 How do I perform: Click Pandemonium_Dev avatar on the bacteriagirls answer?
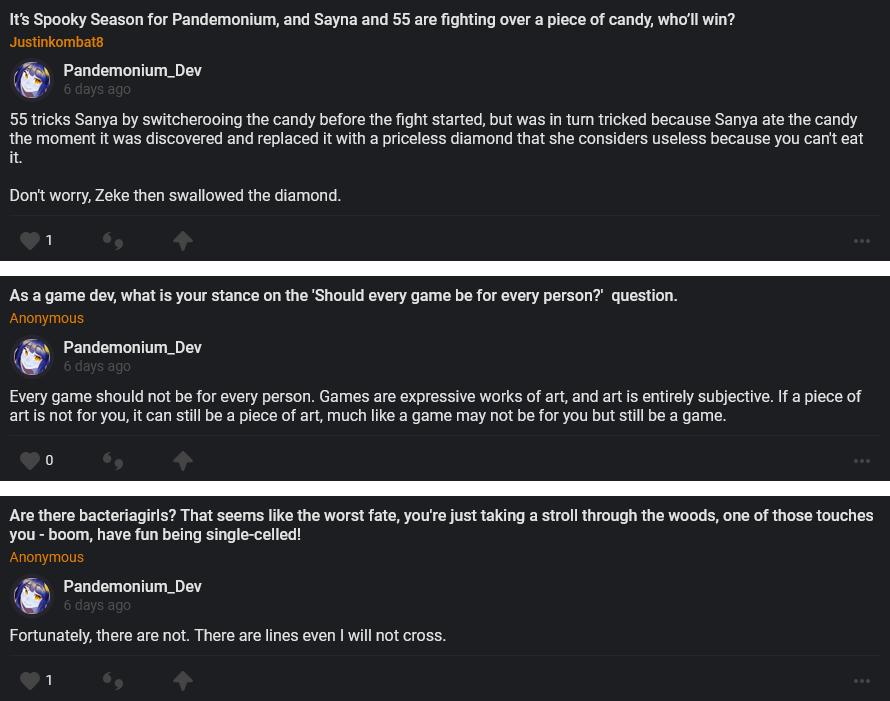point(32,596)
